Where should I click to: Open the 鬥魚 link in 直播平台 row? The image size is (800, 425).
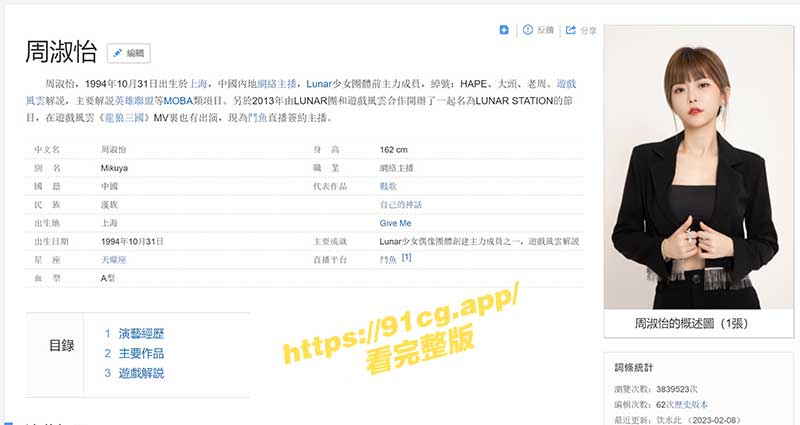388,260
